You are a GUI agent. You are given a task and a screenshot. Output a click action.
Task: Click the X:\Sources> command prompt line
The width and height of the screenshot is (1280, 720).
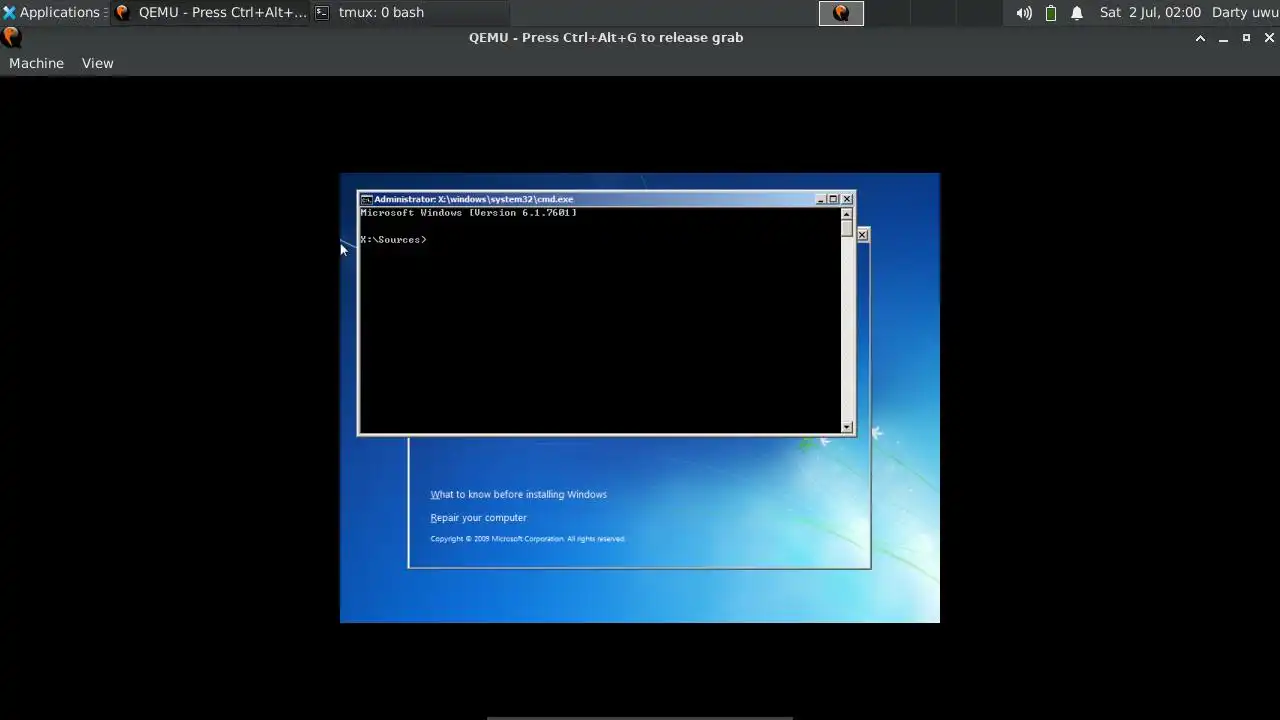click(x=393, y=240)
